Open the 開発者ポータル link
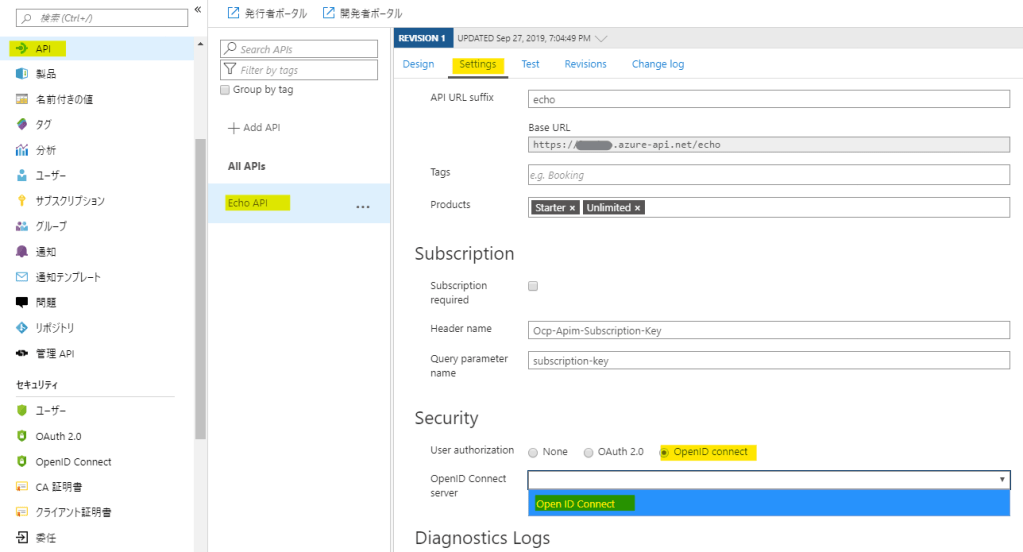The height and width of the screenshot is (552, 1023). (x=362, y=13)
